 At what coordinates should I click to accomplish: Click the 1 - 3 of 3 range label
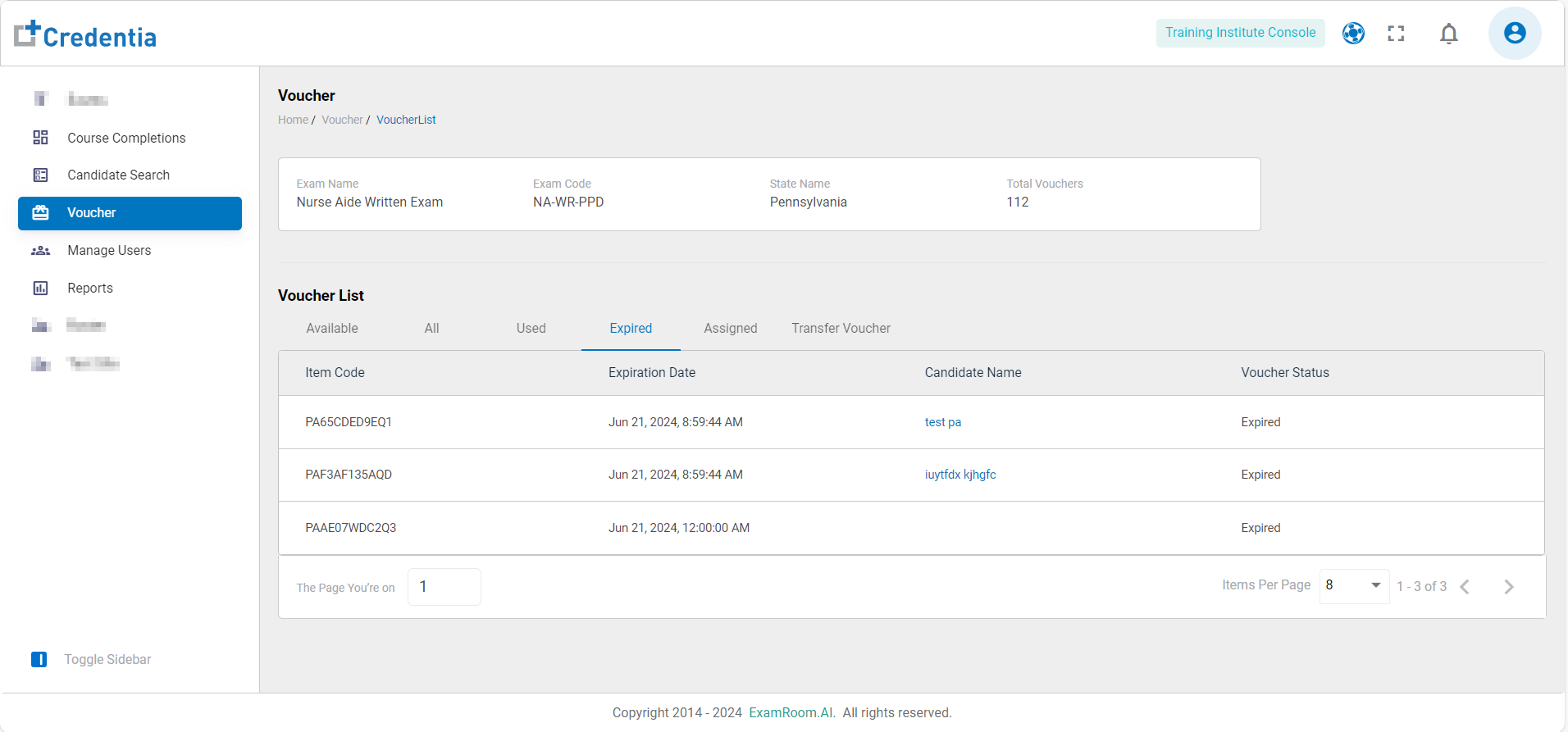pyautogui.click(x=1422, y=587)
